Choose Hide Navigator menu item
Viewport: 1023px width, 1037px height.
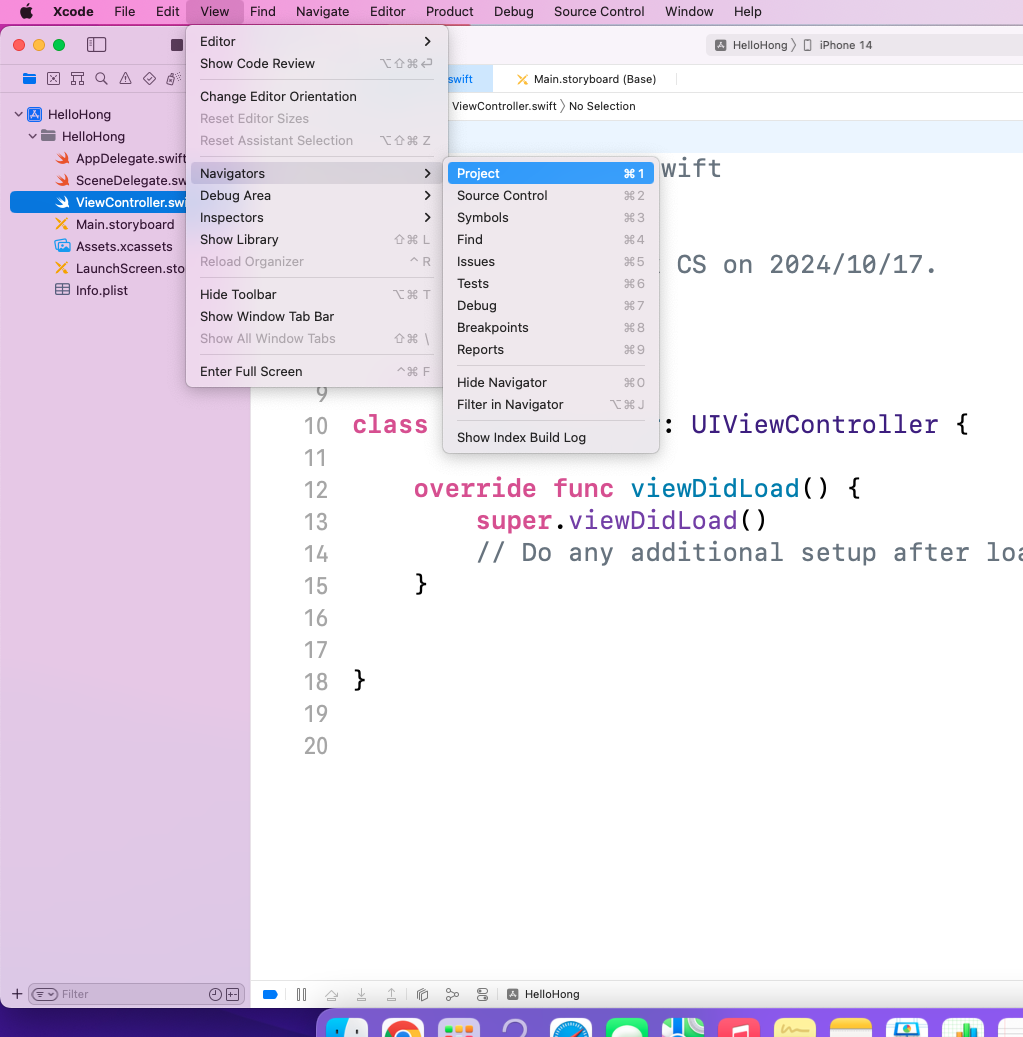550,382
